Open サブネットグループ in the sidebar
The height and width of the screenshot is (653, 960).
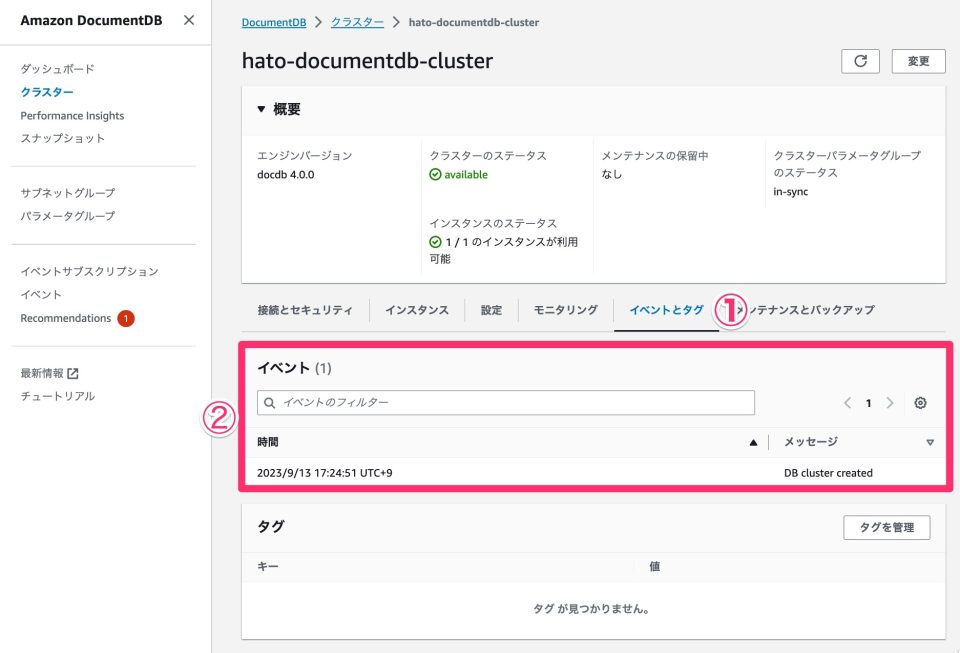point(67,193)
